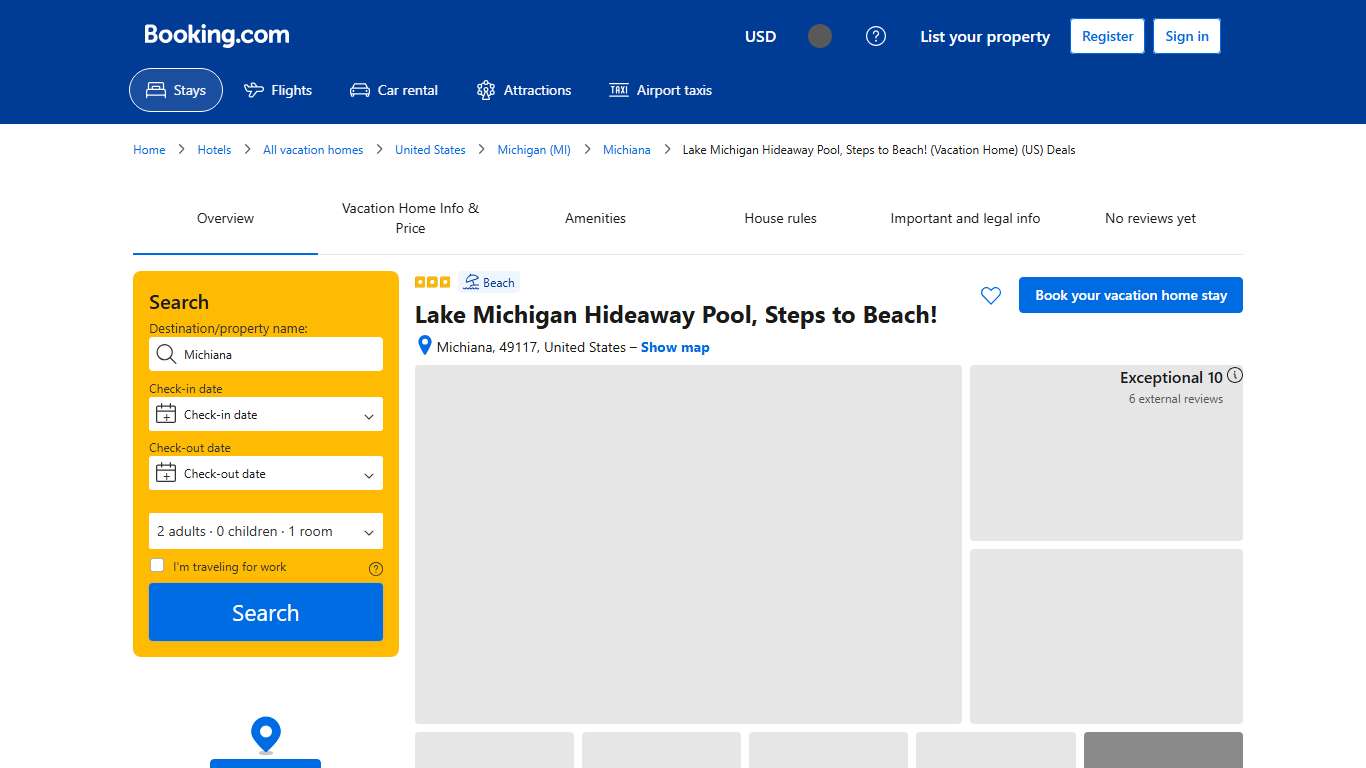
Task: Select the Stays bed icon
Action: click(155, 89)
